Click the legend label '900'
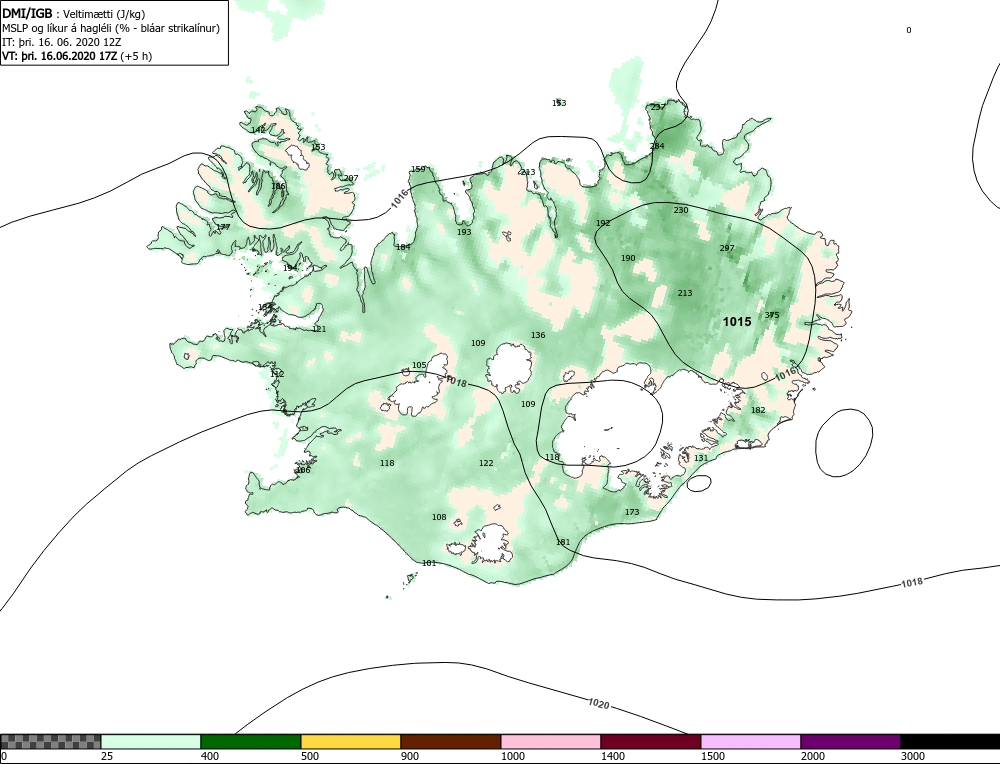Image resolution: width=1000 pixels, height=764 pixels. coord(409,756)
